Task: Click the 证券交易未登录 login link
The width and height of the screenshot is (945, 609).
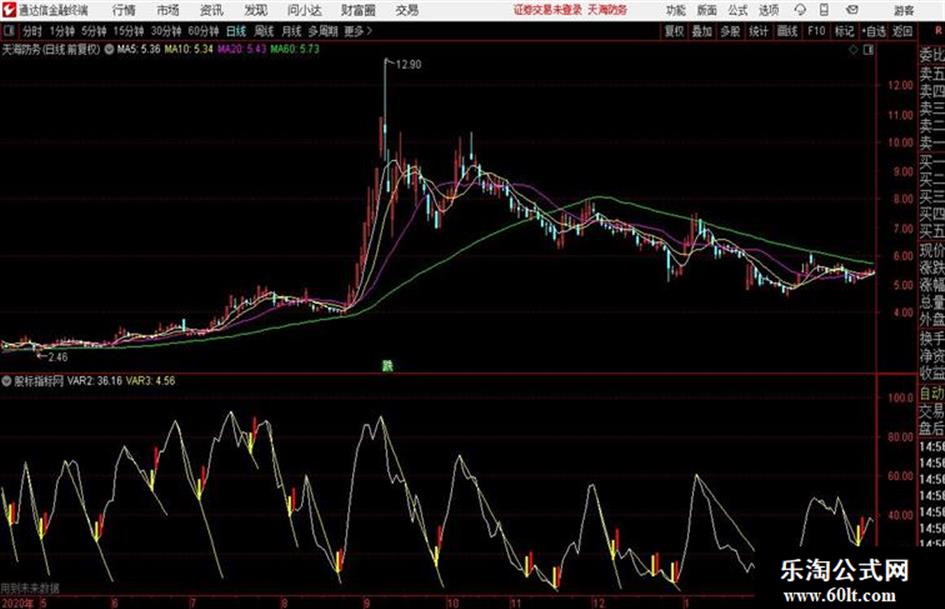Action: (548, 10)
